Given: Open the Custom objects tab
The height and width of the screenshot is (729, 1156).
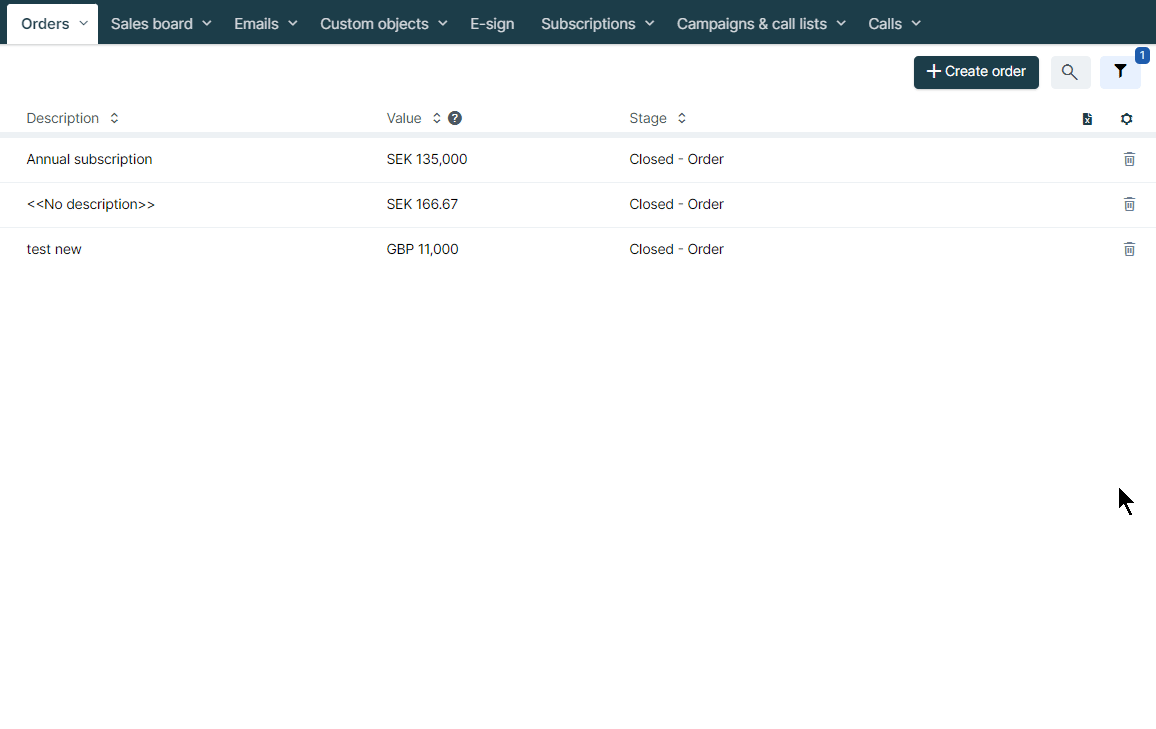Looking at the screenshot, I should pyautogui.click(x=375, y=24).
